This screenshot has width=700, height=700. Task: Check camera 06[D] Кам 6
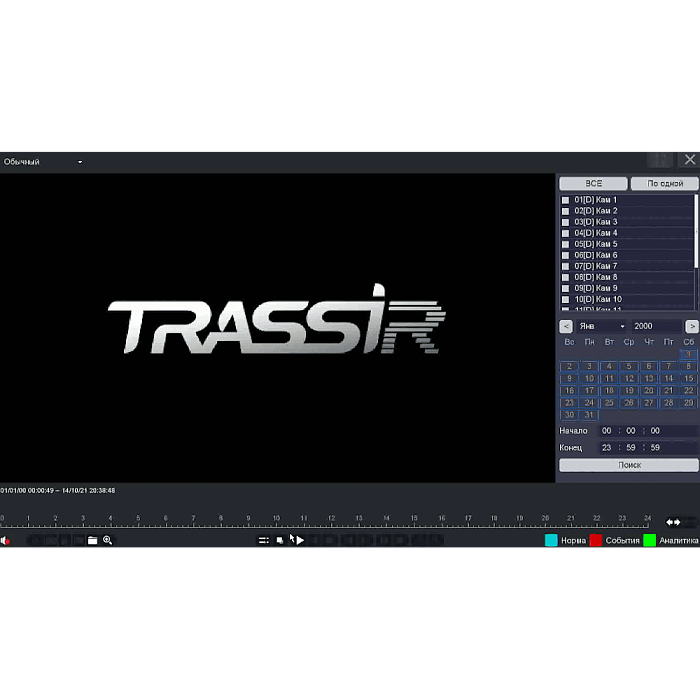coord(565,255)
